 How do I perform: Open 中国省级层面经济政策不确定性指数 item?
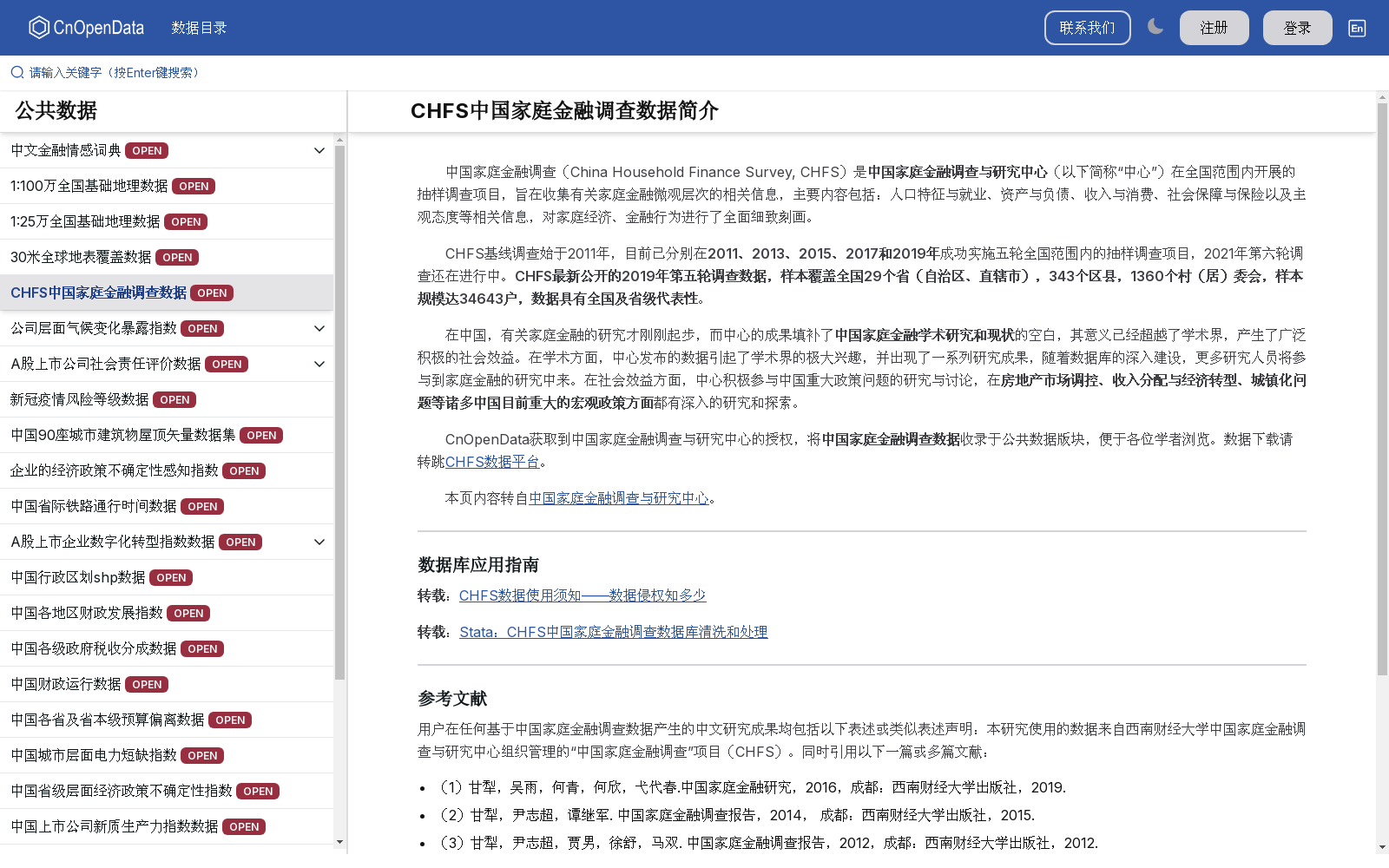[167, 791]
